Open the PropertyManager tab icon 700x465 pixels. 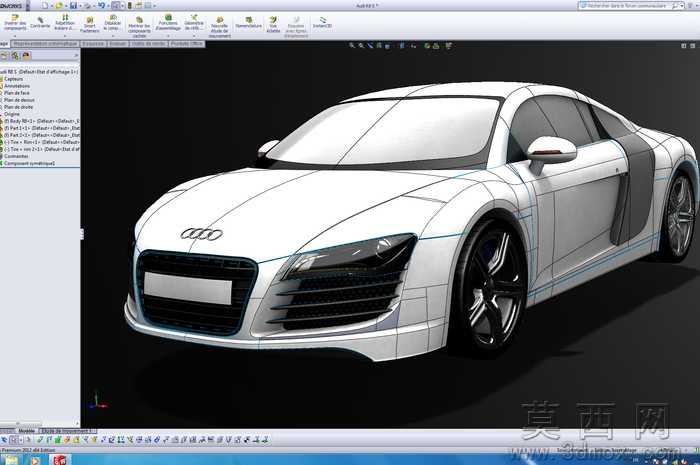point(15,56)
